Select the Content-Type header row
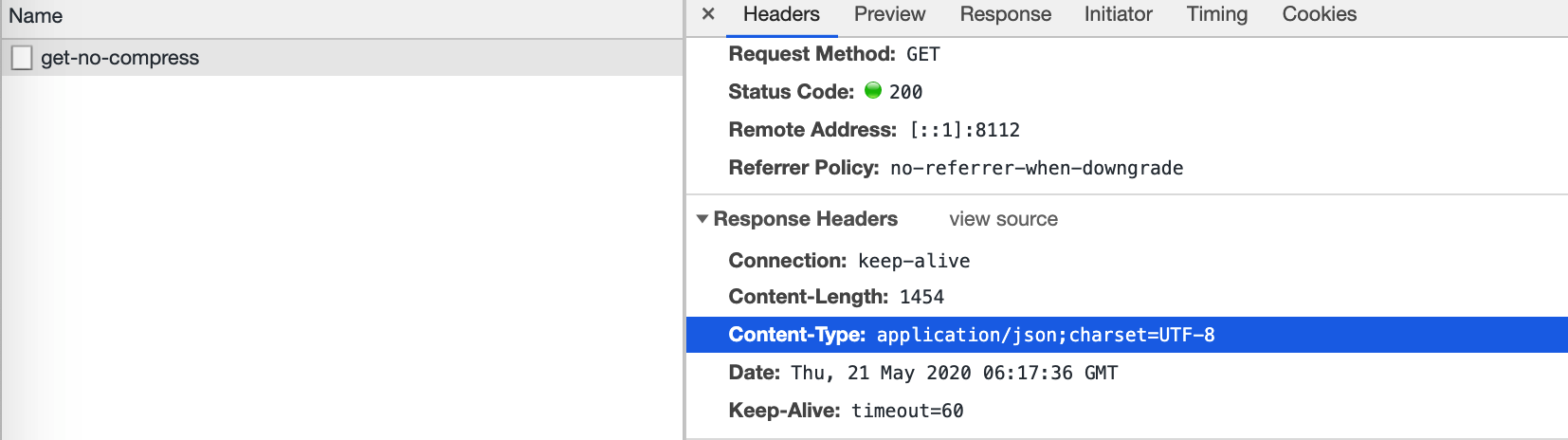Image resolution: width=1568 pixels, height=440 pixels. [x=971, y=335]
